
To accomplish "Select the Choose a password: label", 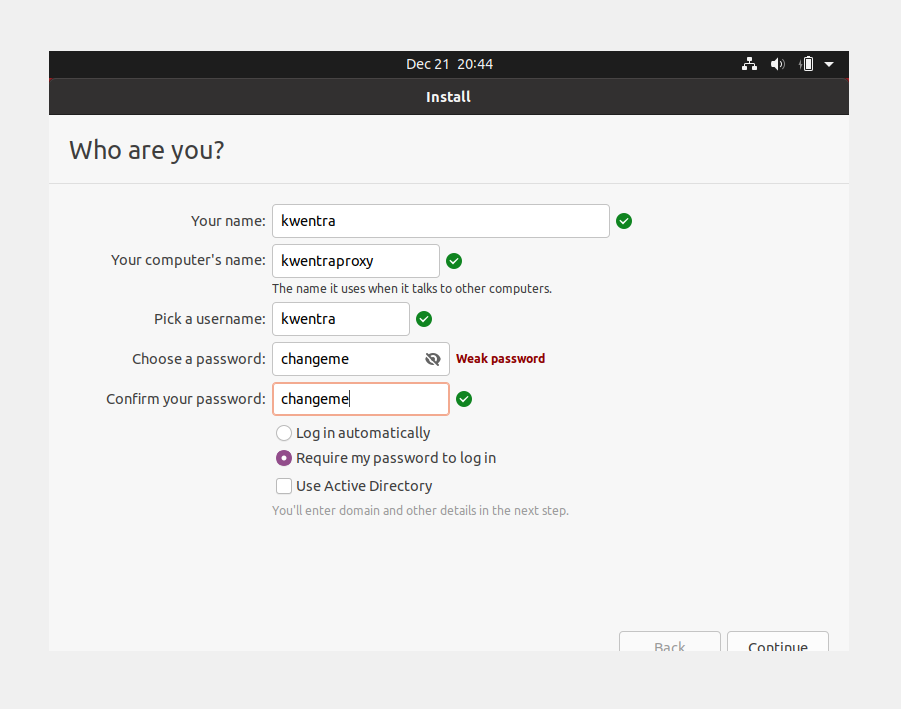I will coord(199,359).
